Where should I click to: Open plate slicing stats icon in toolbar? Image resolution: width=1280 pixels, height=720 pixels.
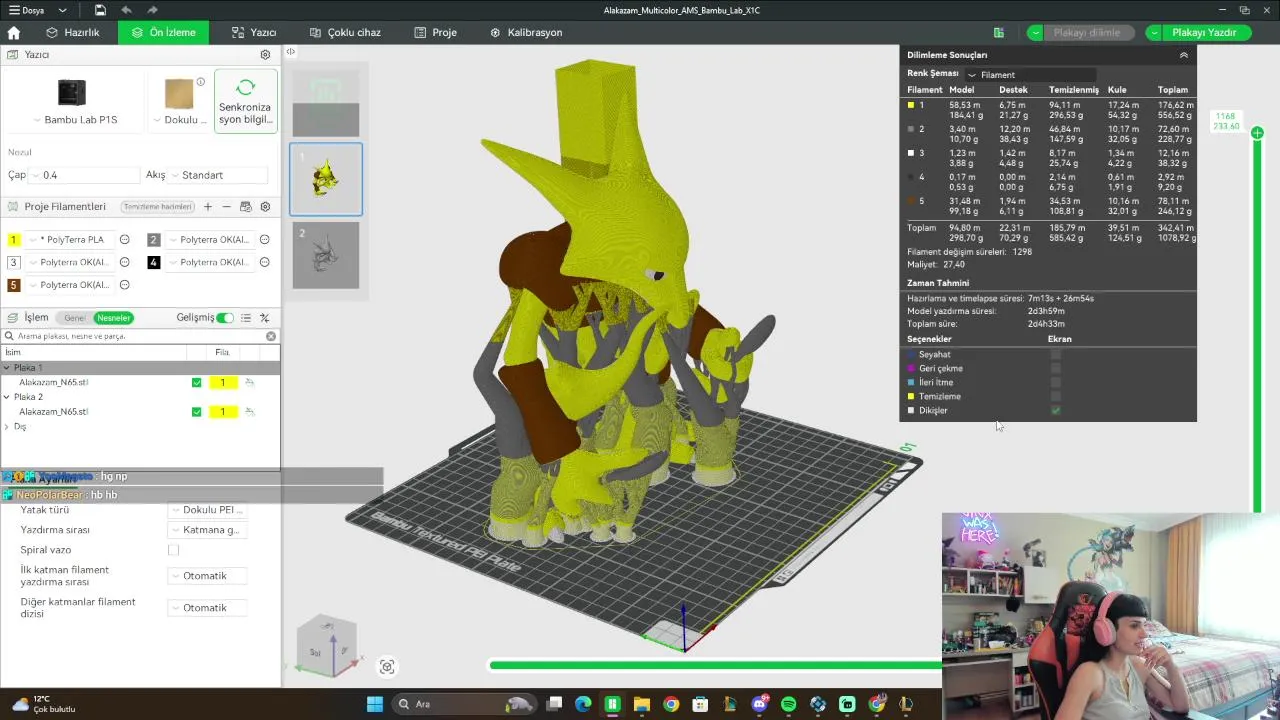[x=998, y=32]
